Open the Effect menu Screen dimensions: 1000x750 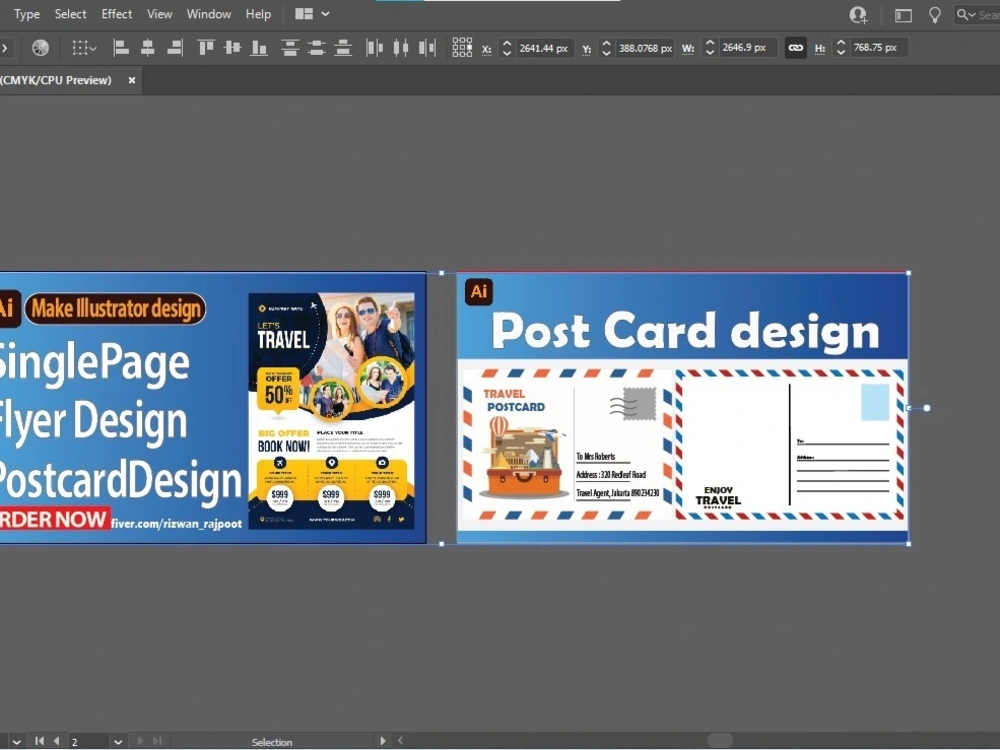point(116,14)
